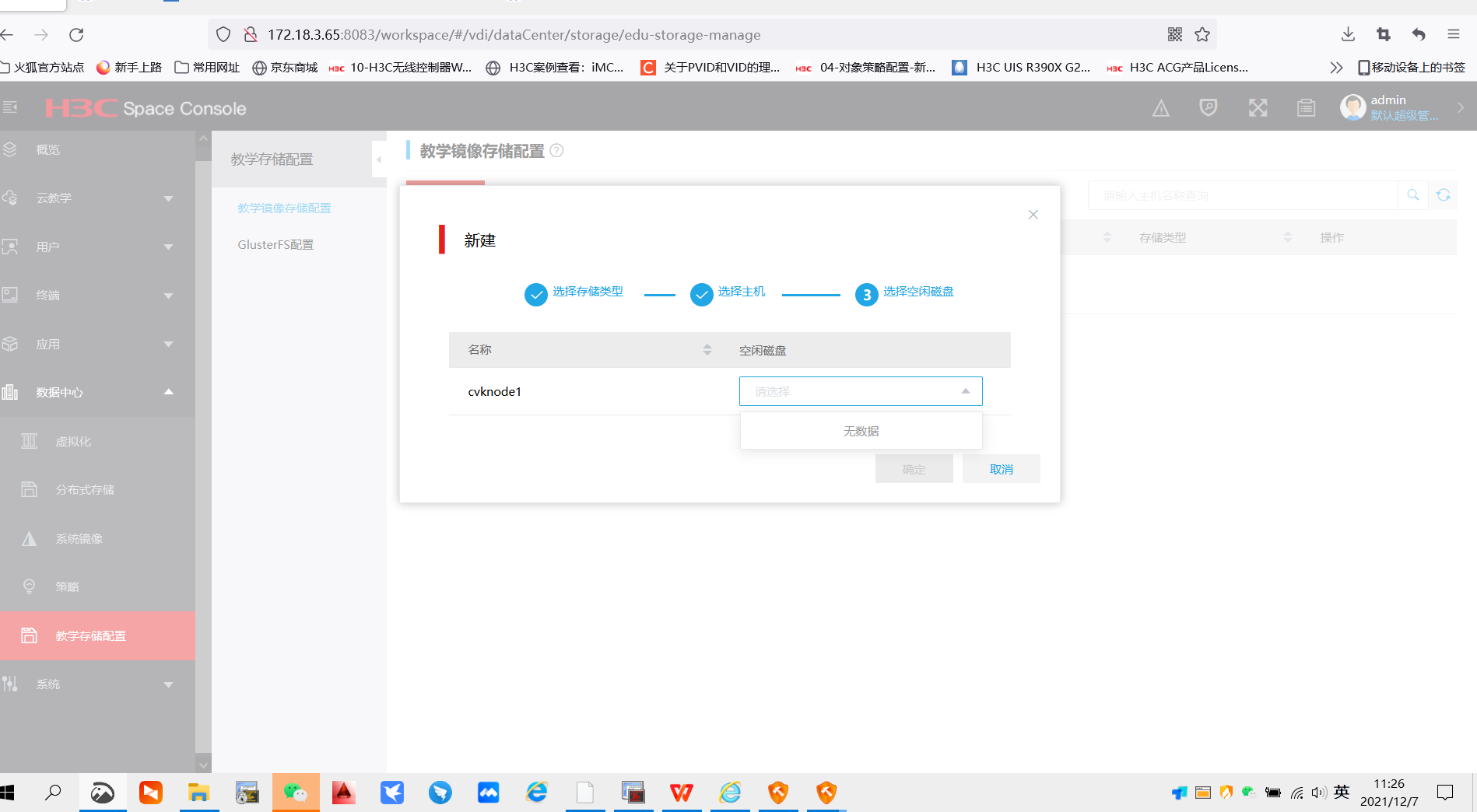Image resolution: width=1477 pixels, height=812 pixels.
Task: Open the 关于PVID和VID的理 bookmark
Action: point(710,68)
